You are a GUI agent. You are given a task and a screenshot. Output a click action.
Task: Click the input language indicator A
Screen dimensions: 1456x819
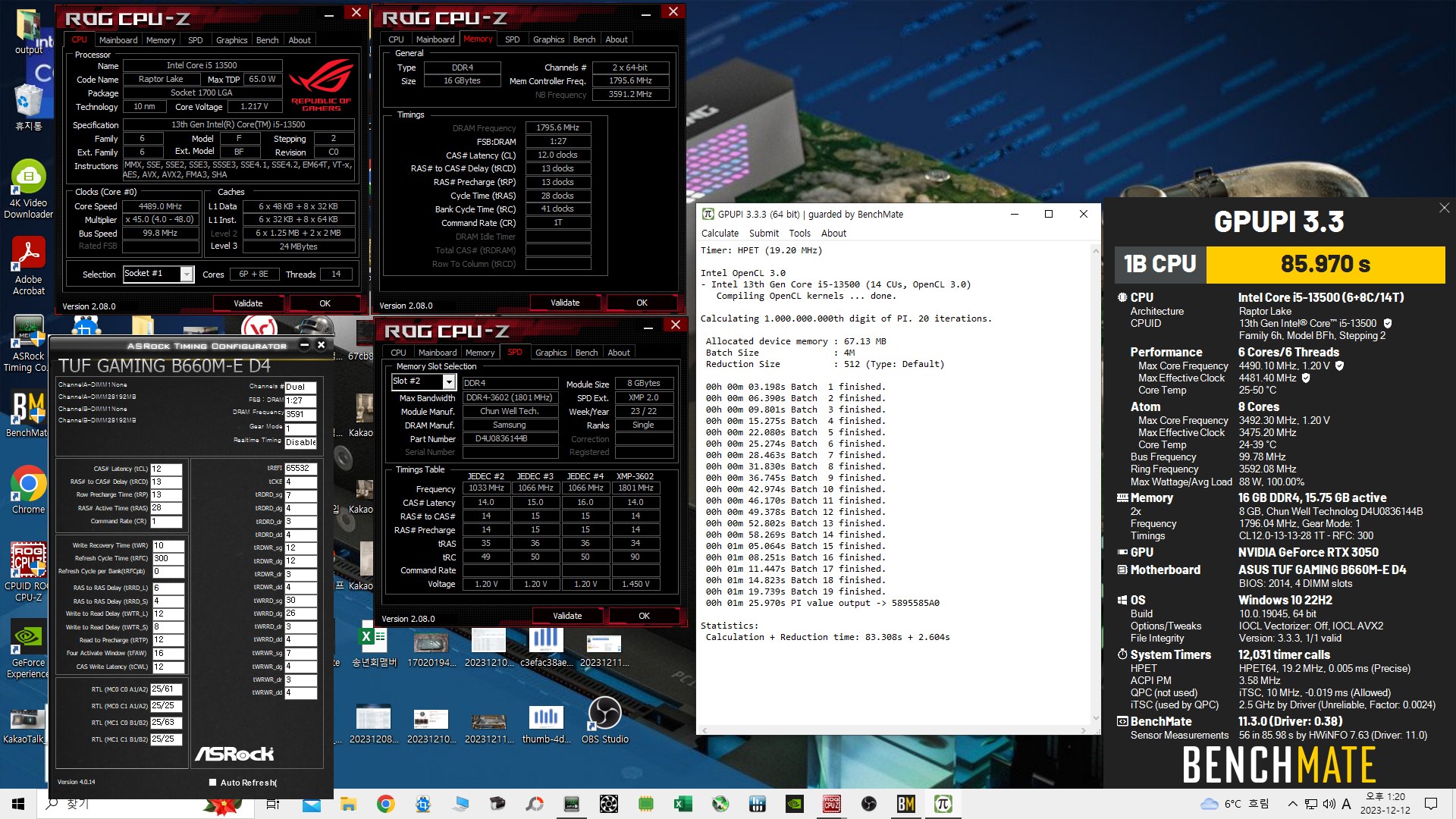pyautogui.click(x=1346, y=804)
